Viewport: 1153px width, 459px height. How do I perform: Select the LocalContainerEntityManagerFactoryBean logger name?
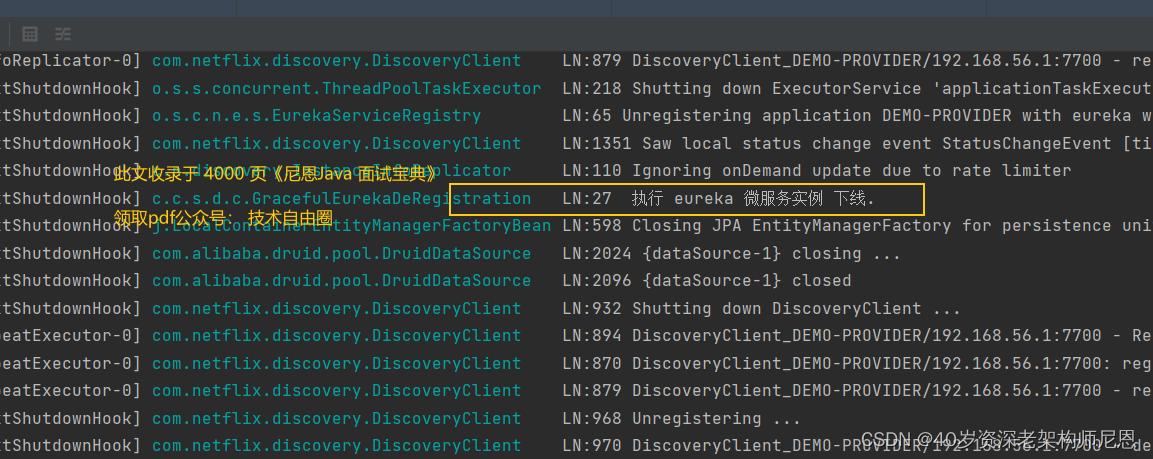click(x=351, y=226)
